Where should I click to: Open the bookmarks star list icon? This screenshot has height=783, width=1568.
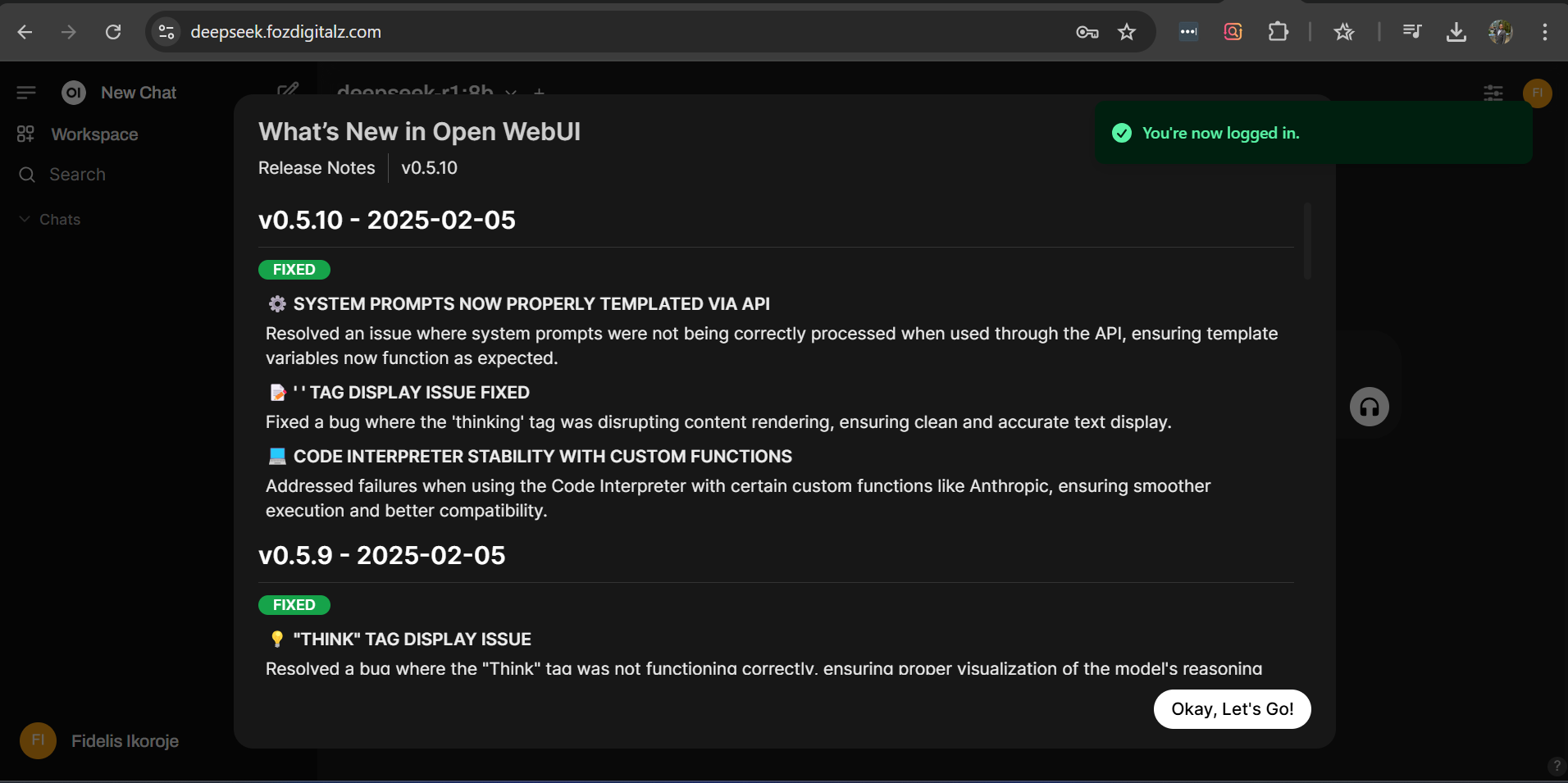click(1343, 32)
